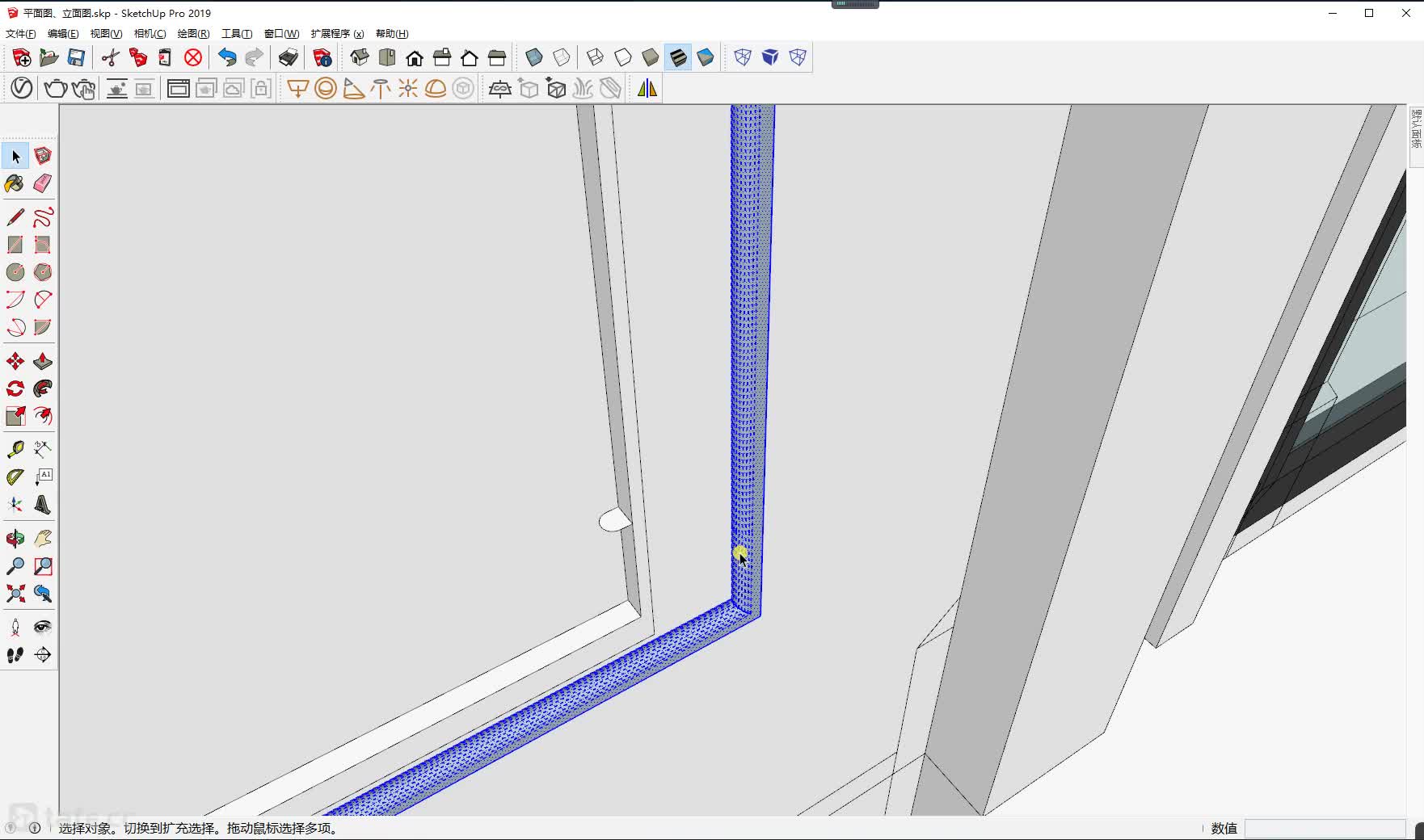
Task: Activate the 3D Text tool
Action: pyautogui.click(x=43, y=505)
